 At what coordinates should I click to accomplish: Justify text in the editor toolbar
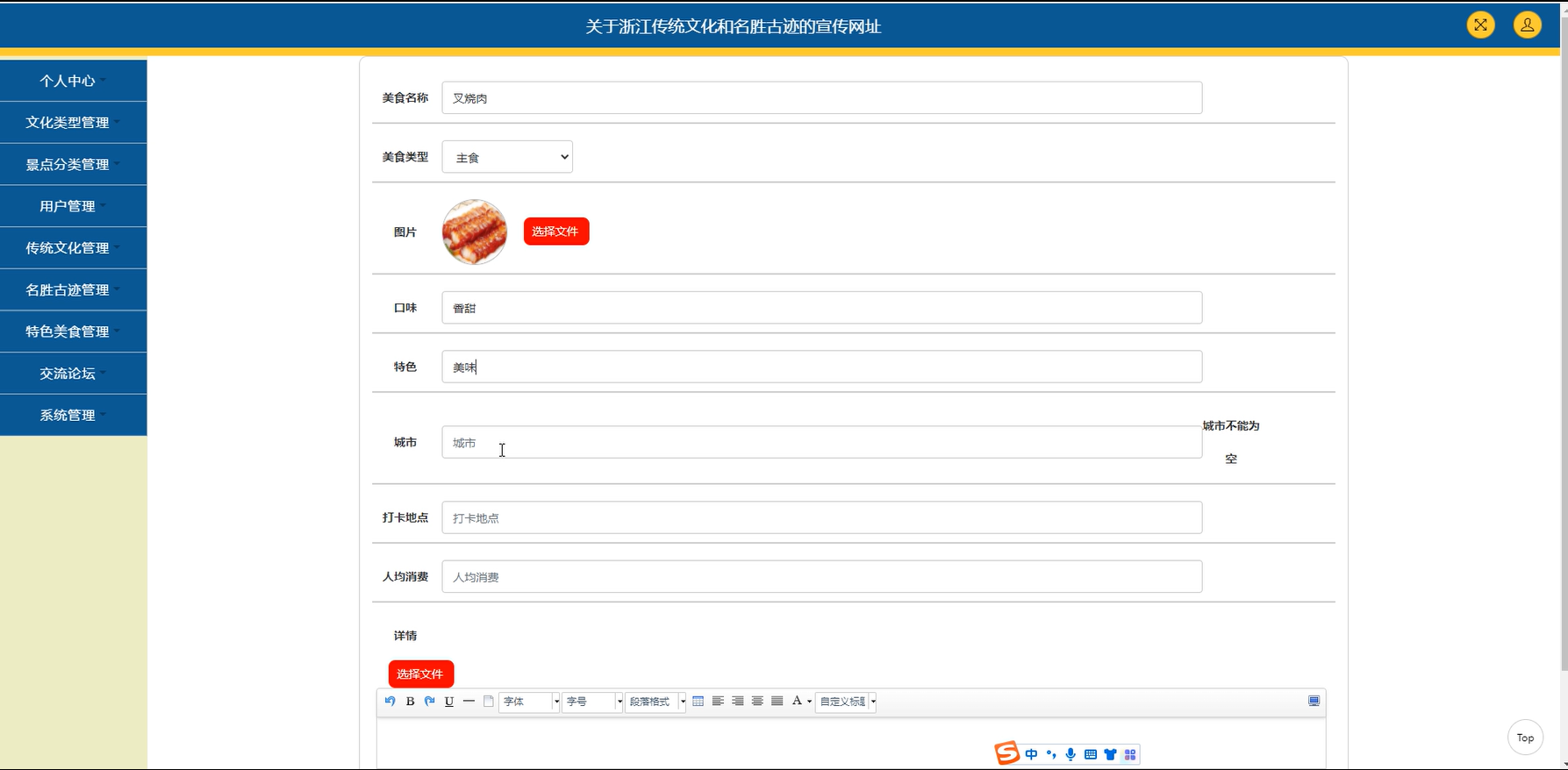pos(777,701)
